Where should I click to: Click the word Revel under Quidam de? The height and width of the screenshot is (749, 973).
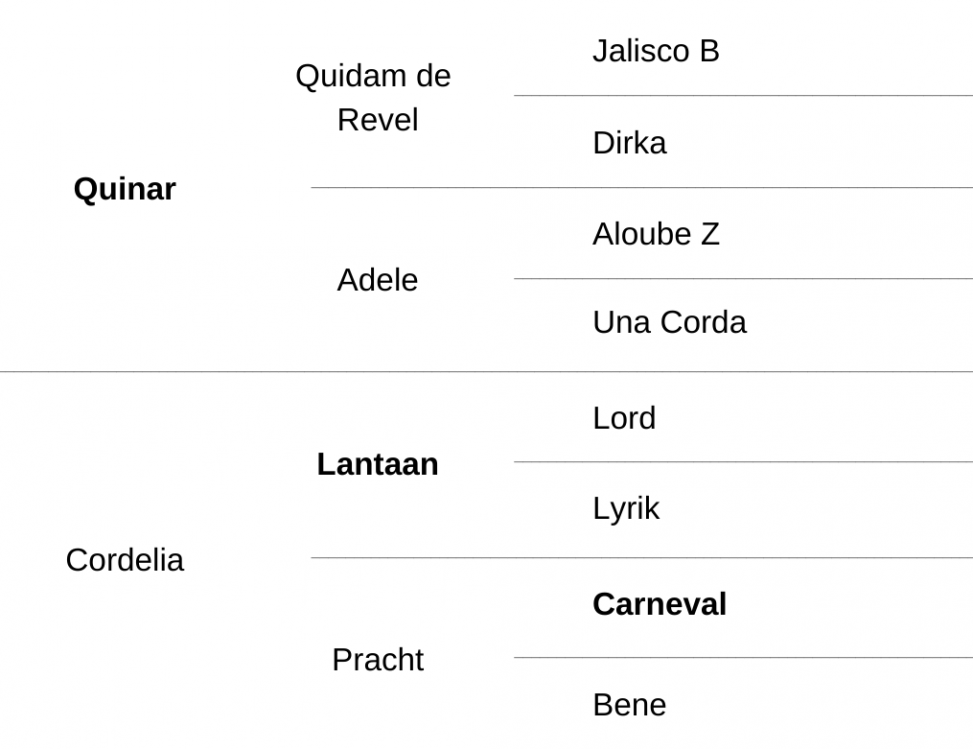377,120
